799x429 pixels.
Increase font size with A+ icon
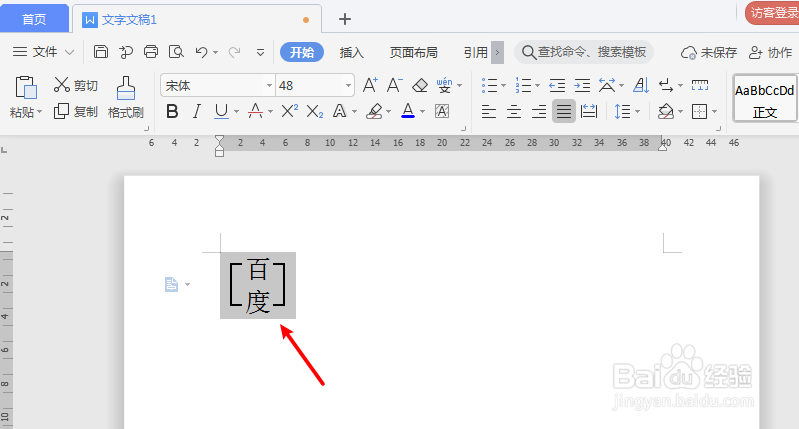click(x=370, y=85)
